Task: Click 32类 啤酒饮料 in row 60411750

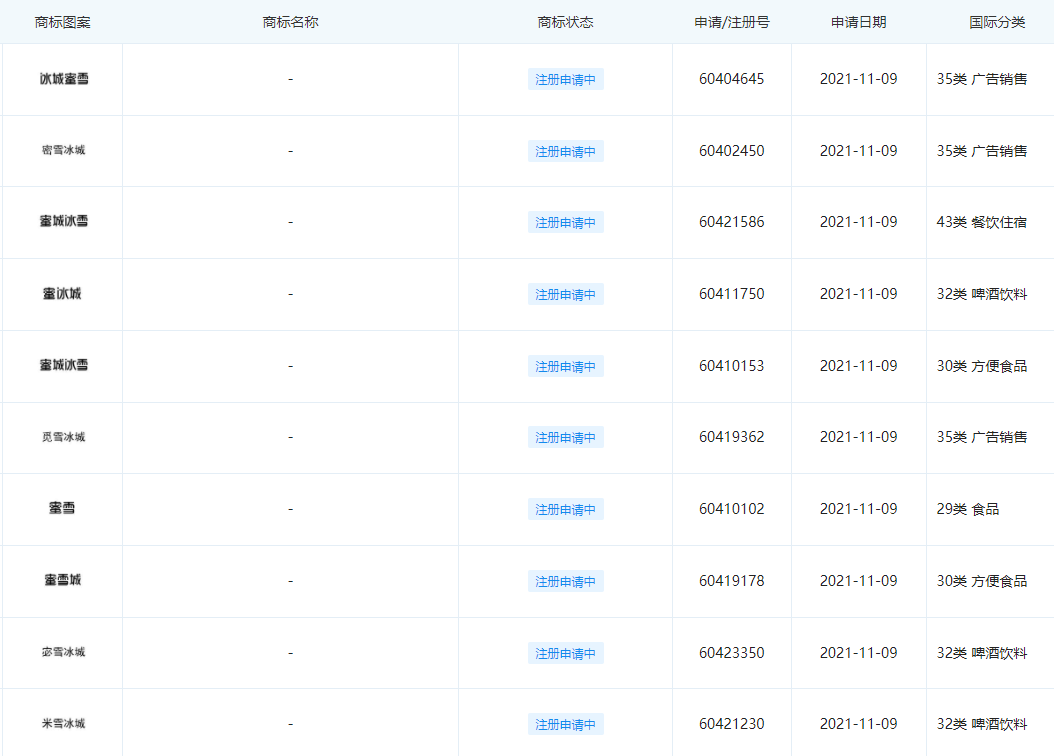Action: 981,294
